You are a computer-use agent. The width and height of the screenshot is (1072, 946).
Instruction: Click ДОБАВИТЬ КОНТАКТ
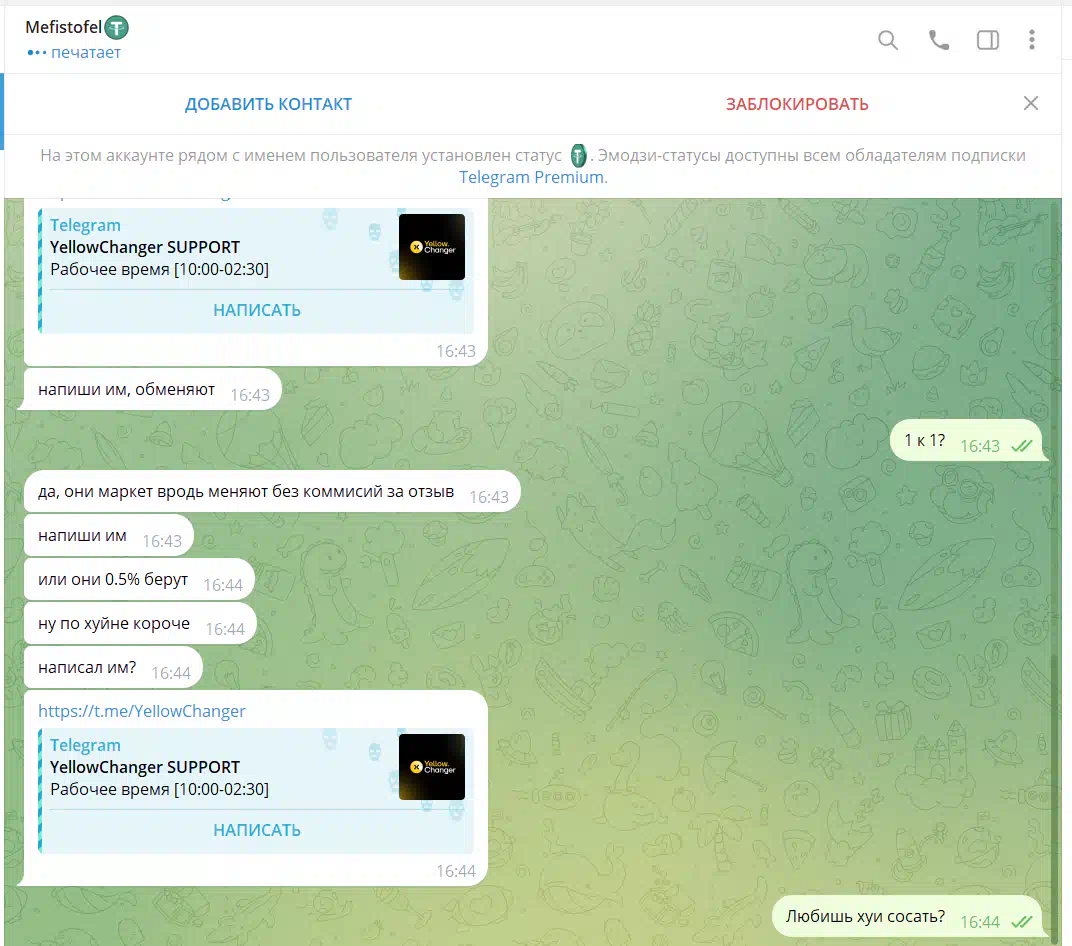pyautogui.click(x=268, y=104)
